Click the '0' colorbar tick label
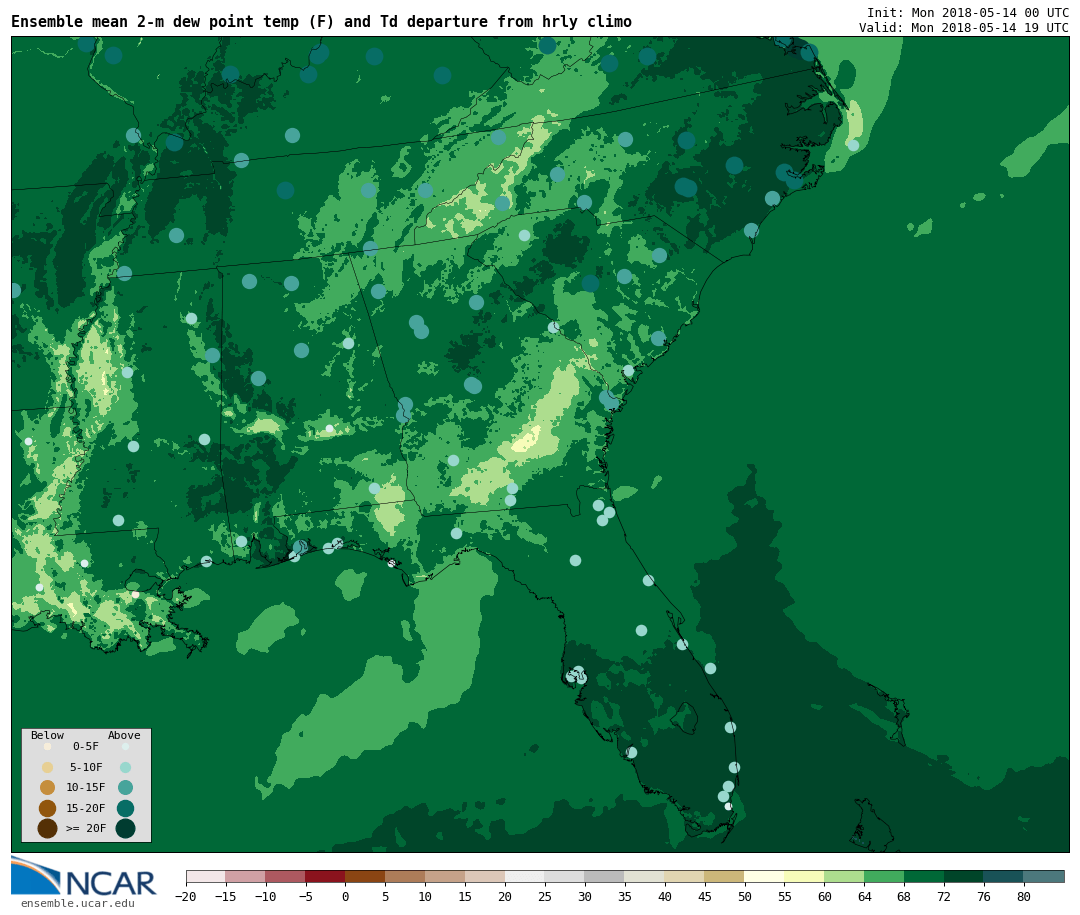 point(345,896)
